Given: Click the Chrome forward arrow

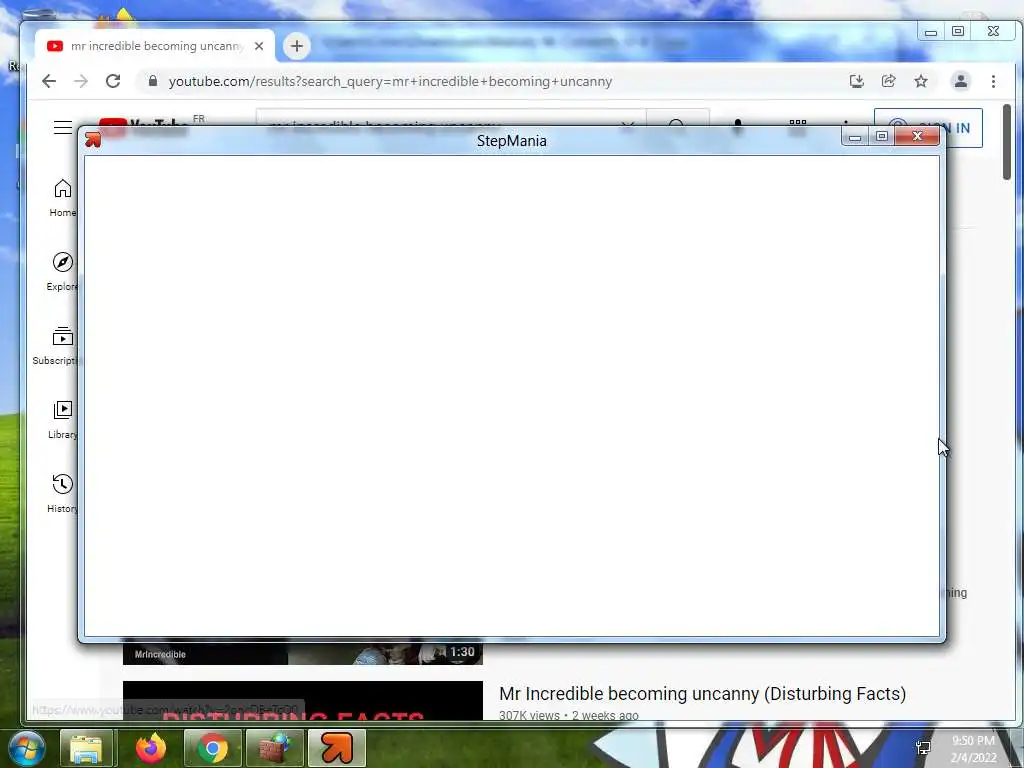Looking at the screenshot, I should (x=81, y=81).
